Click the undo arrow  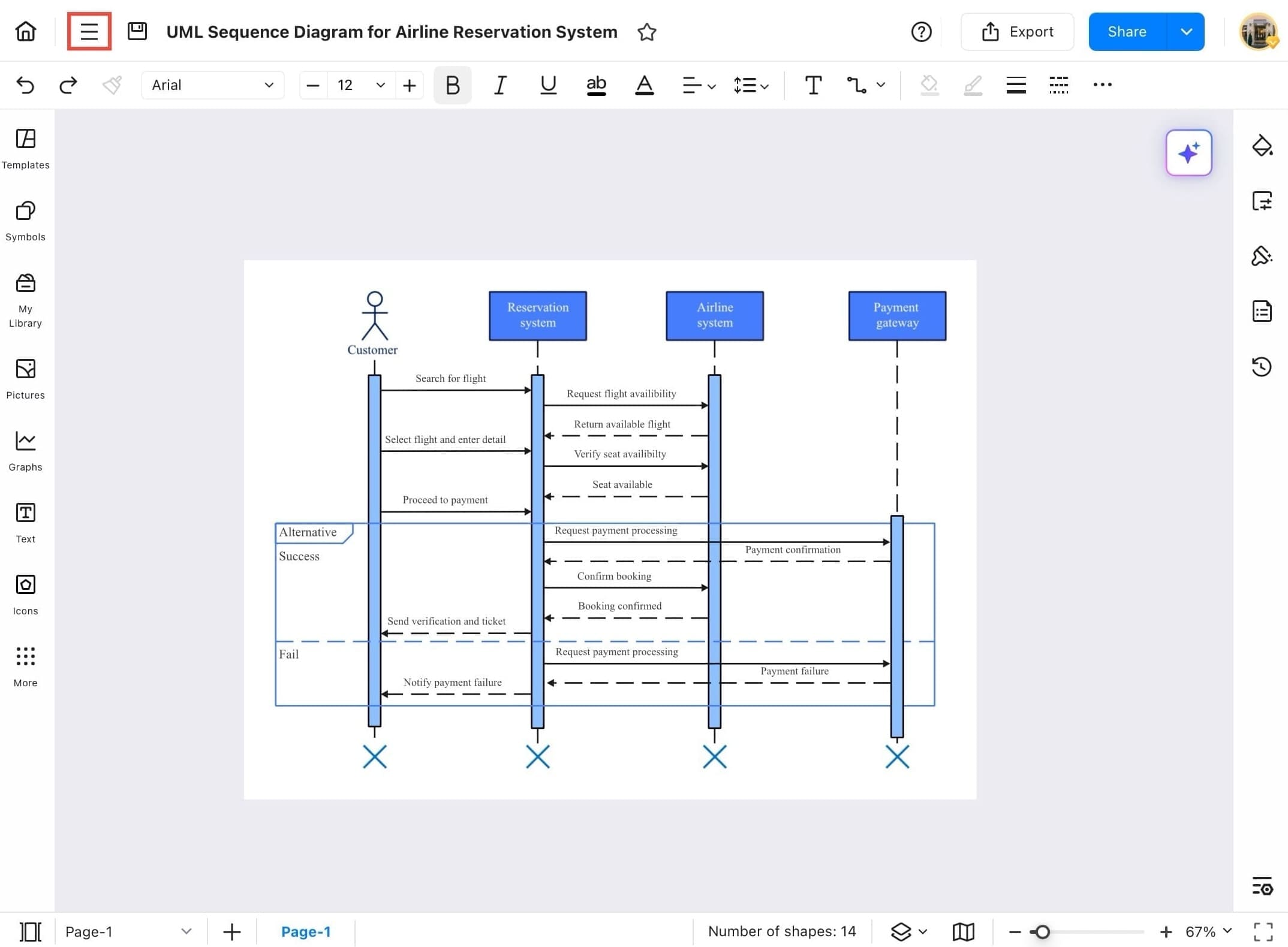coord(25,85)
